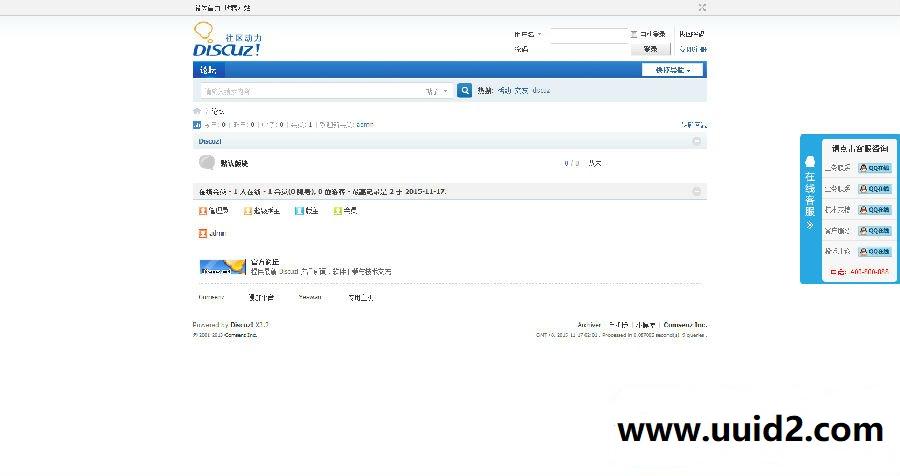
Task: Click the home icon in the breadcrumb
Action: (197, 111)
